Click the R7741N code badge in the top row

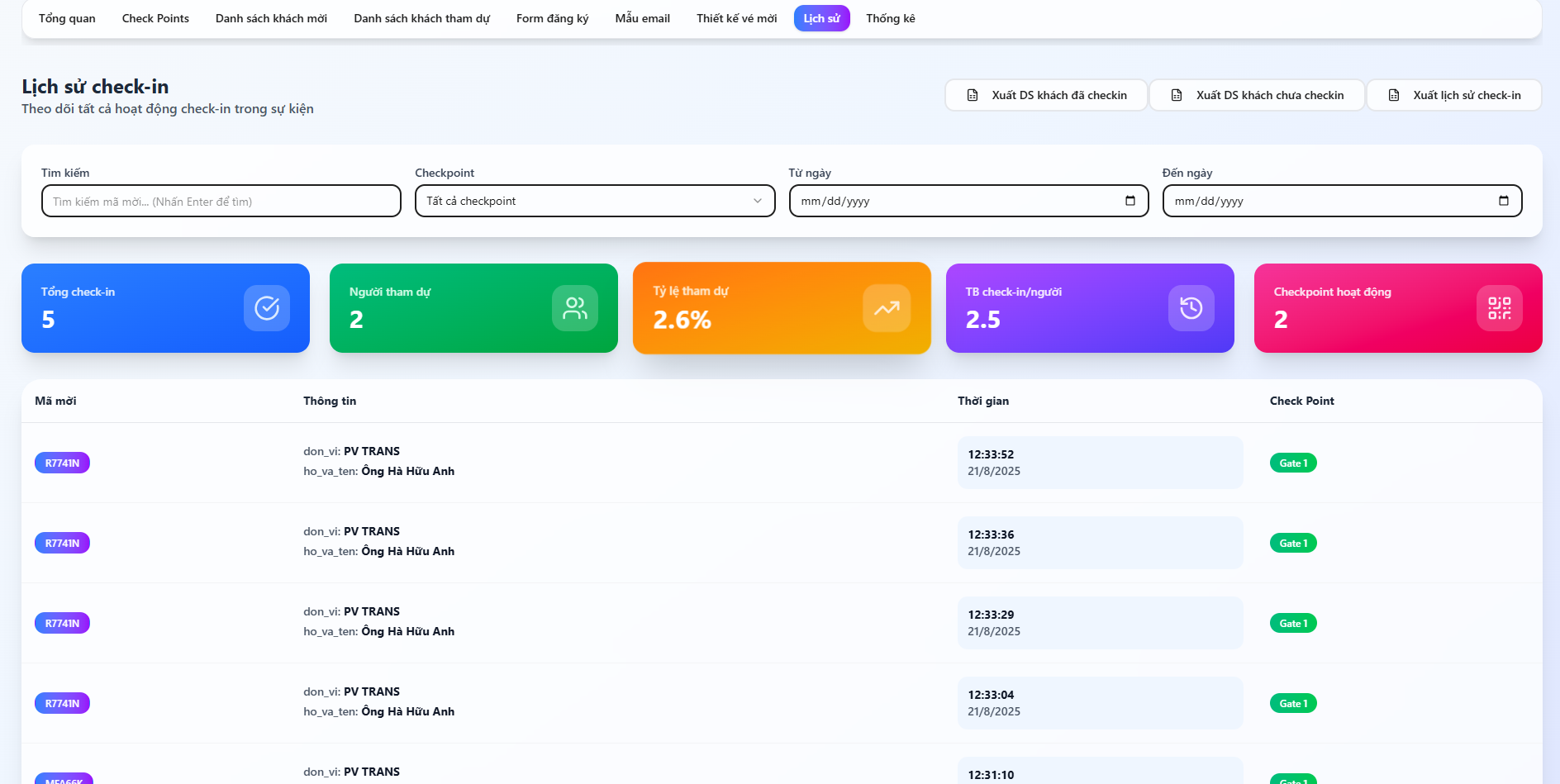(62, 463)
